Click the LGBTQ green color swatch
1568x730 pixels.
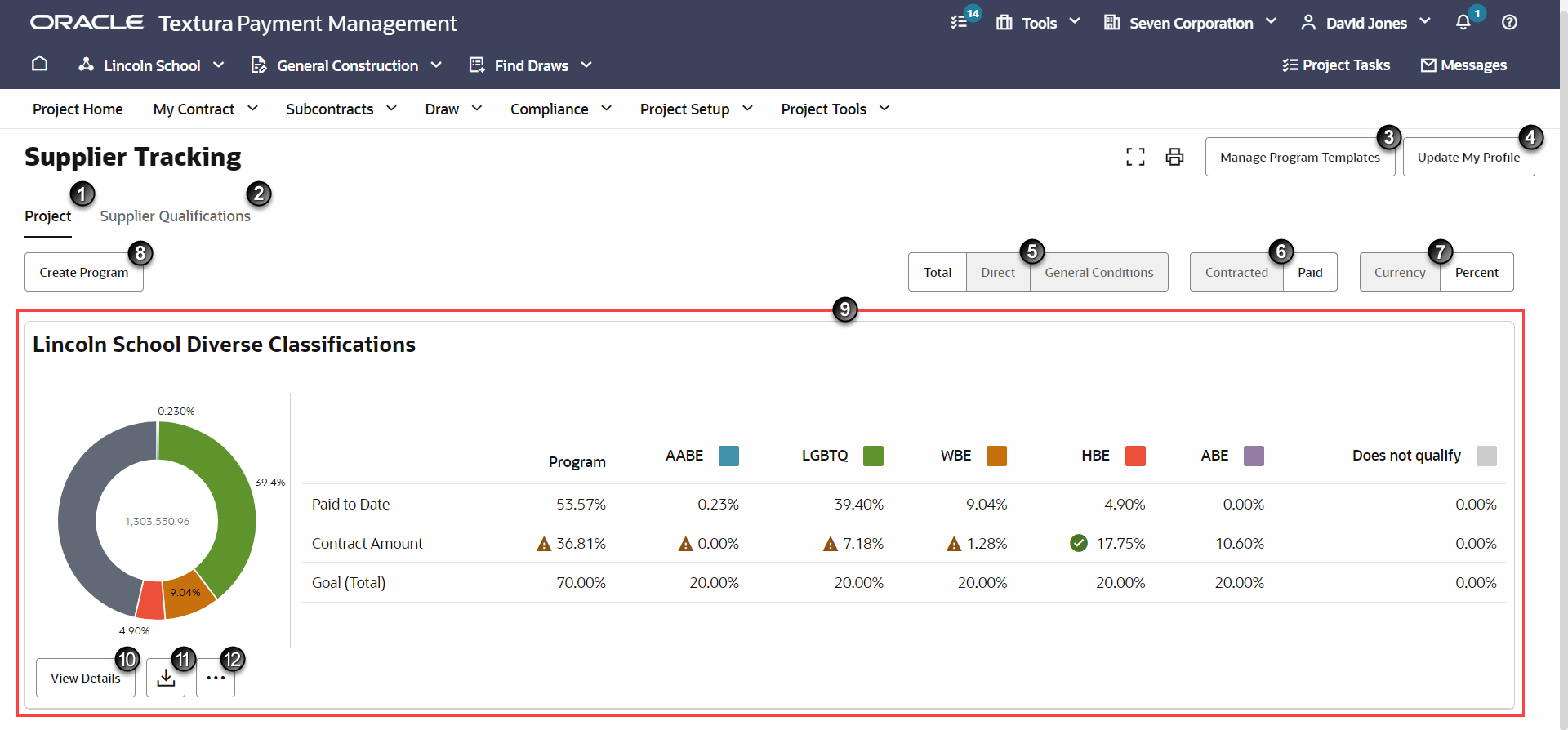[x=873, y=456]
